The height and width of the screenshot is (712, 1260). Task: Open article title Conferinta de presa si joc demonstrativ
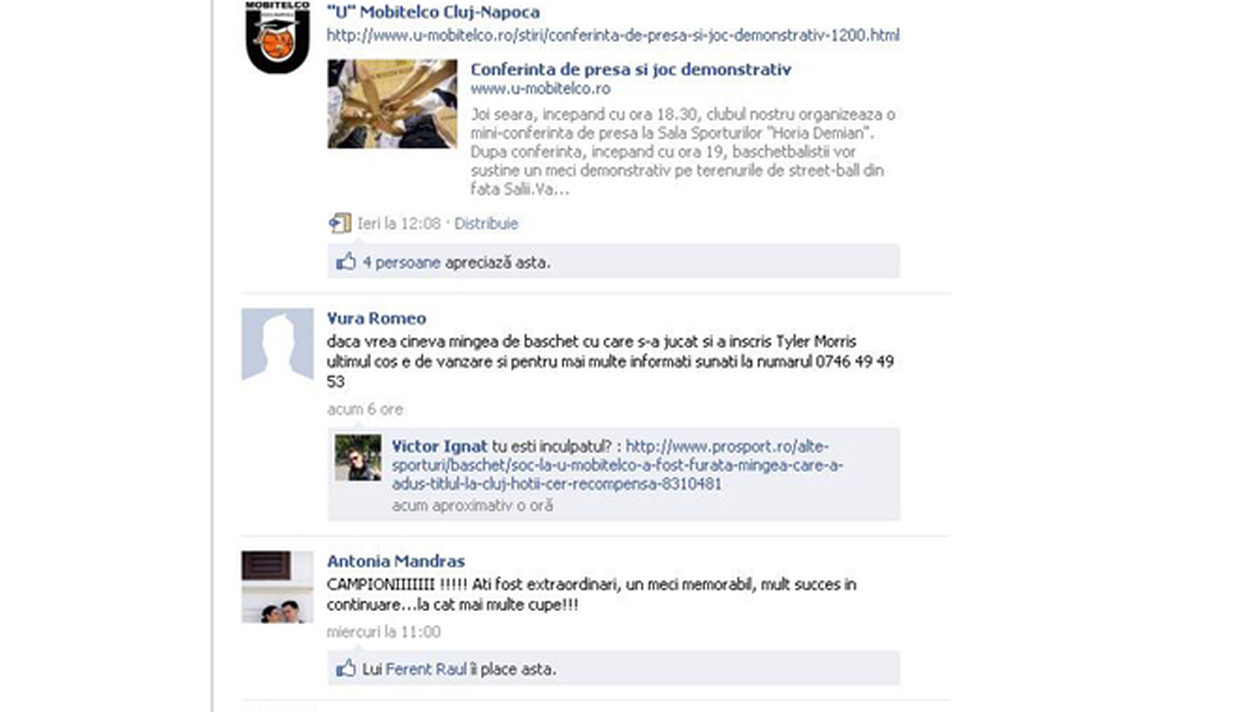631,70
